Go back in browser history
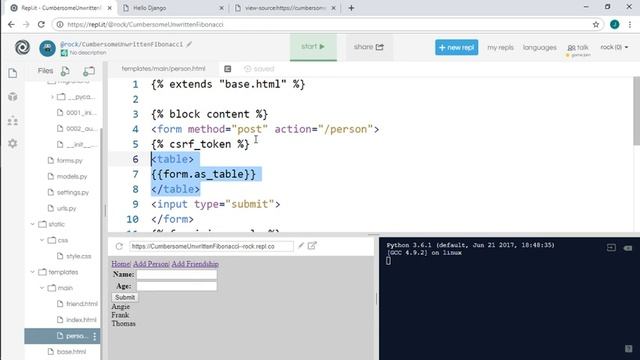 coord(11,24)
